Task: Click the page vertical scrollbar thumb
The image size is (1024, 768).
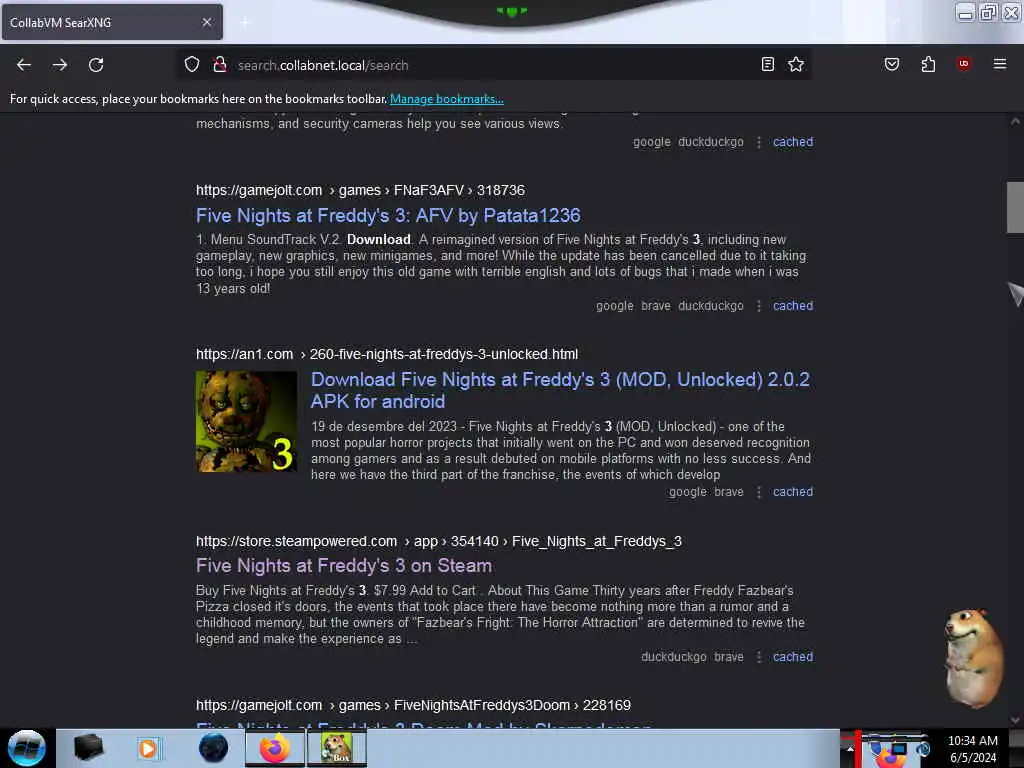Action: click(x=1015, y=207)
